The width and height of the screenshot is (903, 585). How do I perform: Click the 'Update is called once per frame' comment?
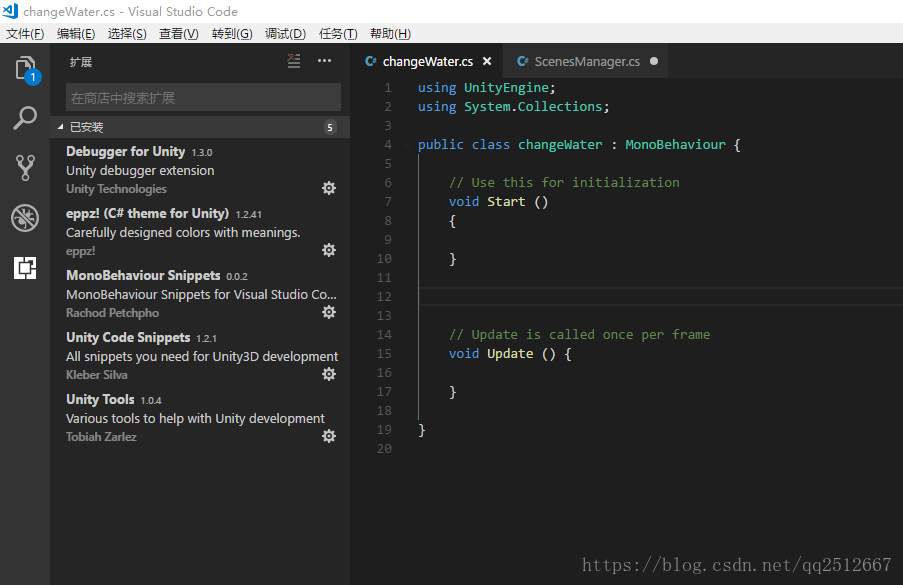tap(579, 335)
